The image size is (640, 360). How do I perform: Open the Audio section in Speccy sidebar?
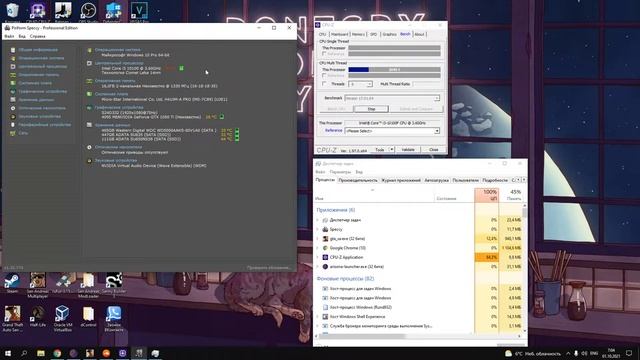point(39,116)
